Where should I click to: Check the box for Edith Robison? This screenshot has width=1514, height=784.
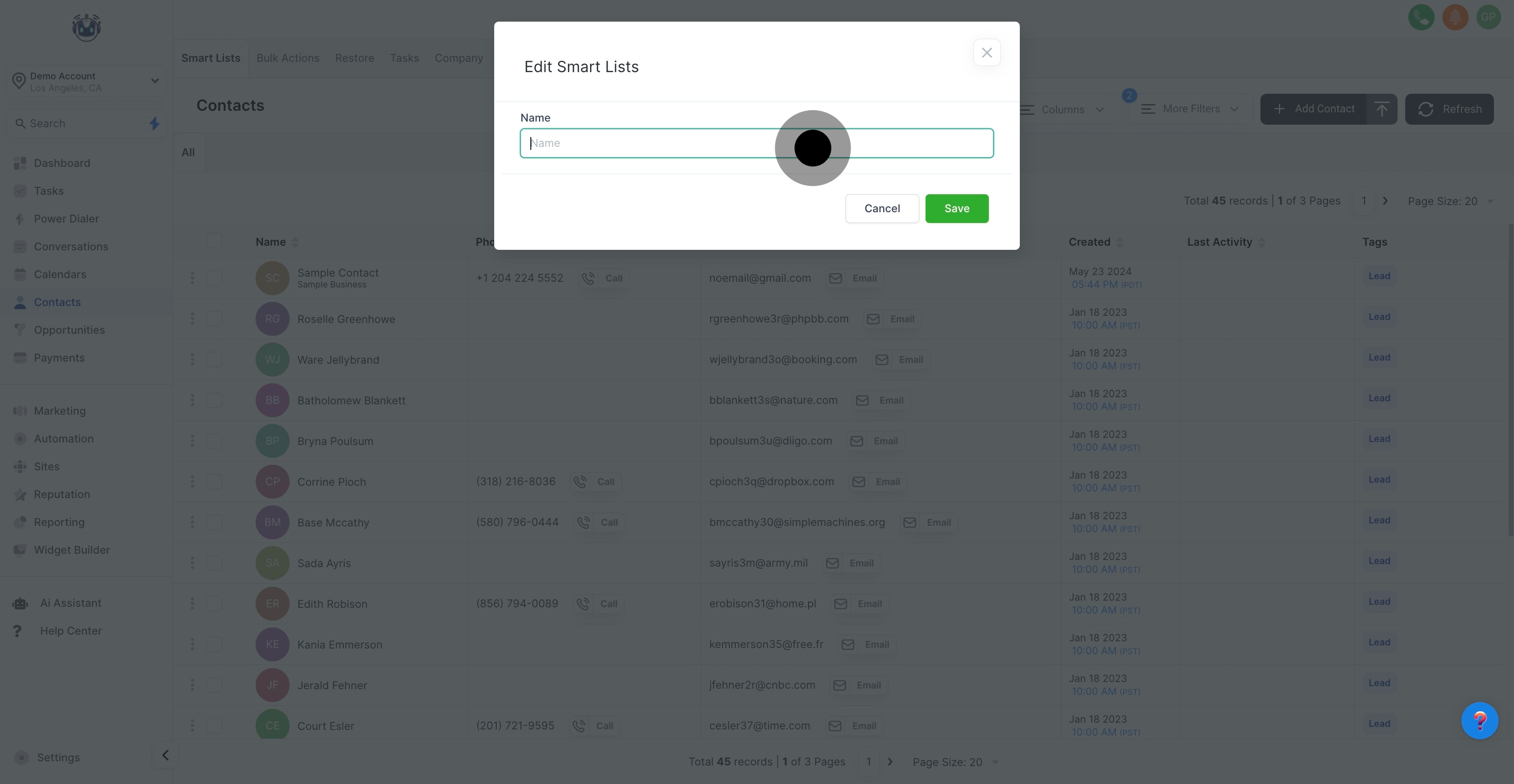214,604
